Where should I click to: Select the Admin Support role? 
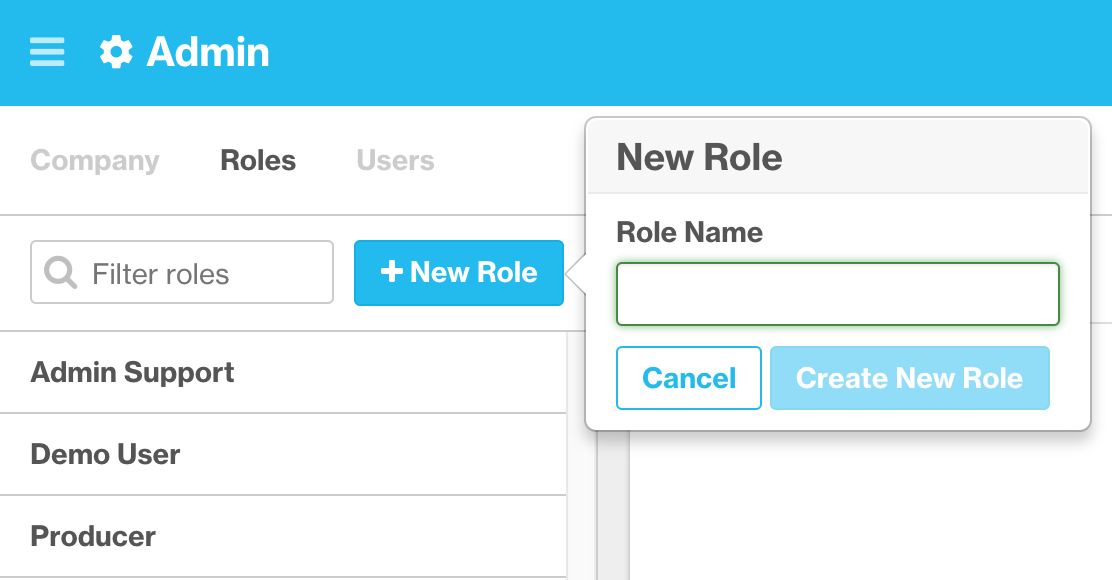(x=133, y=373)
